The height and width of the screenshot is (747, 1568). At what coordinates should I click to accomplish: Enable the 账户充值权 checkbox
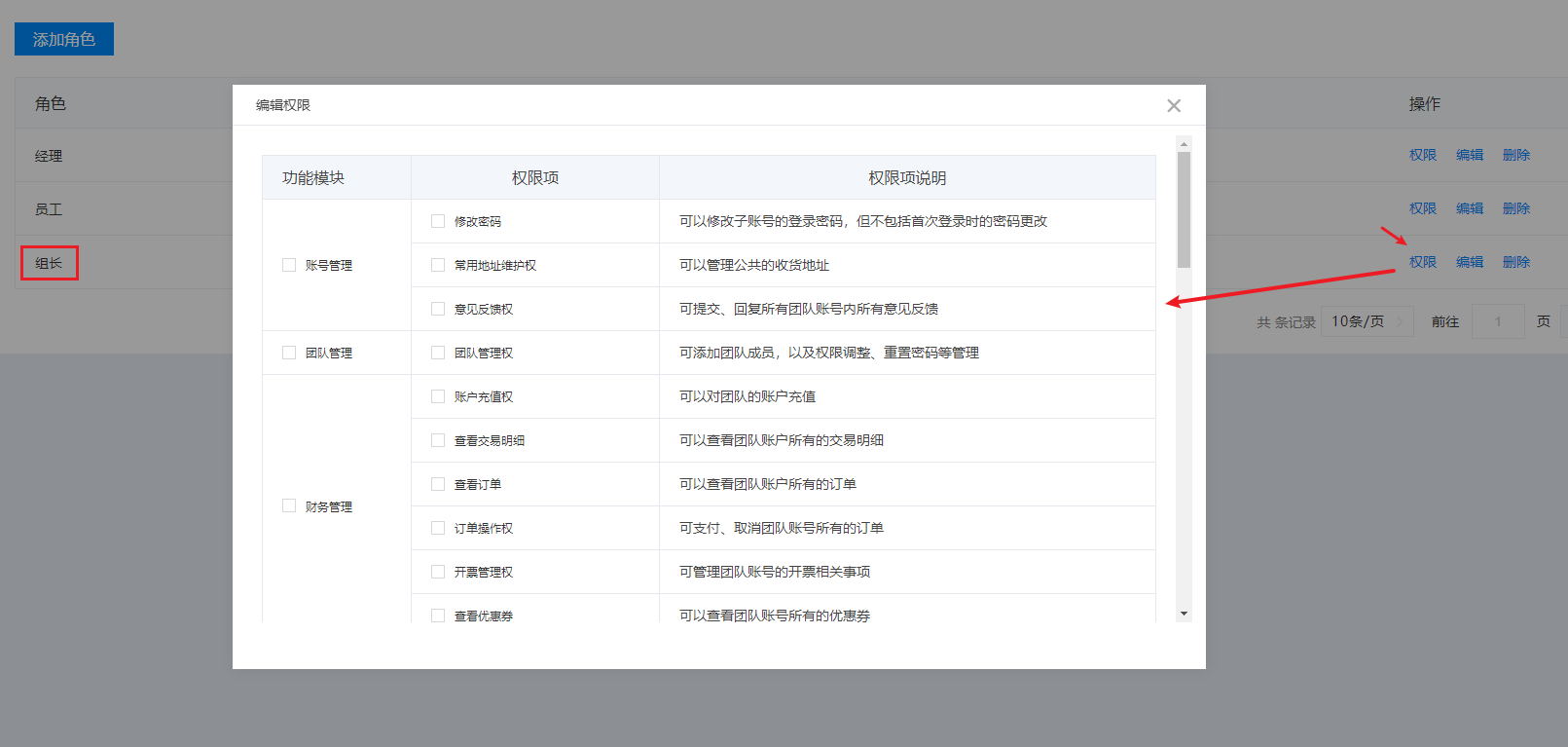[438, 396]
